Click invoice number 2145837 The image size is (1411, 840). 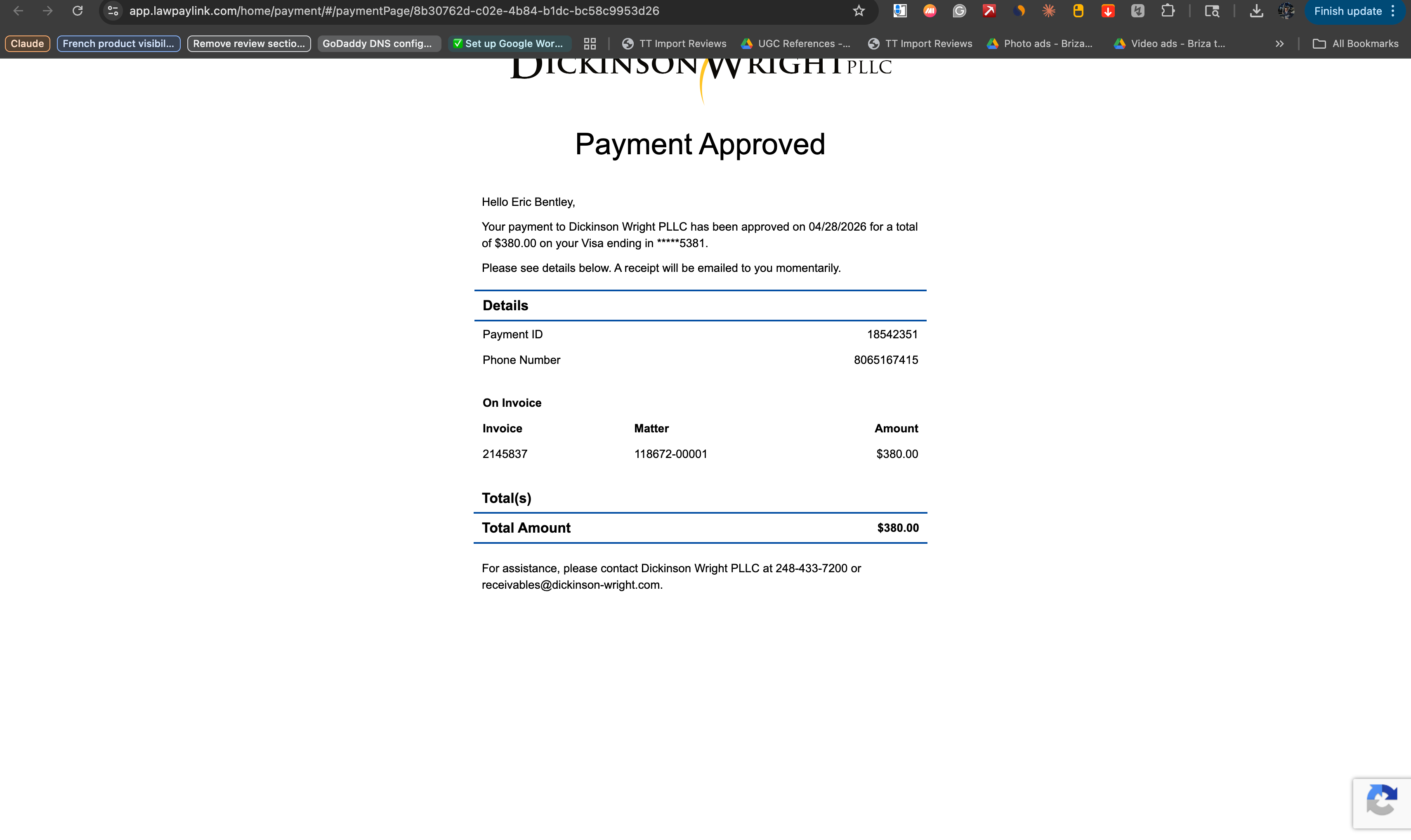coord(505,454)
